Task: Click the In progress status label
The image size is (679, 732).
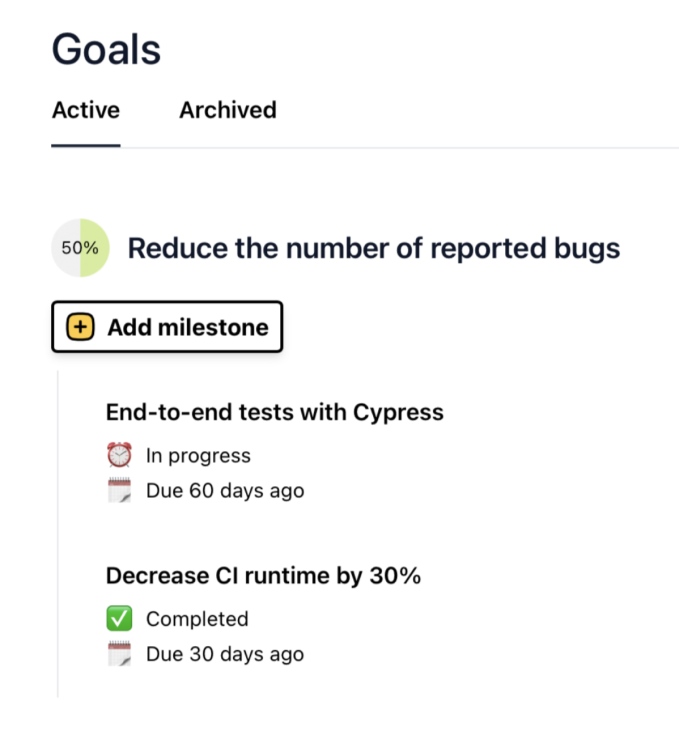Action: coord(198,456)
